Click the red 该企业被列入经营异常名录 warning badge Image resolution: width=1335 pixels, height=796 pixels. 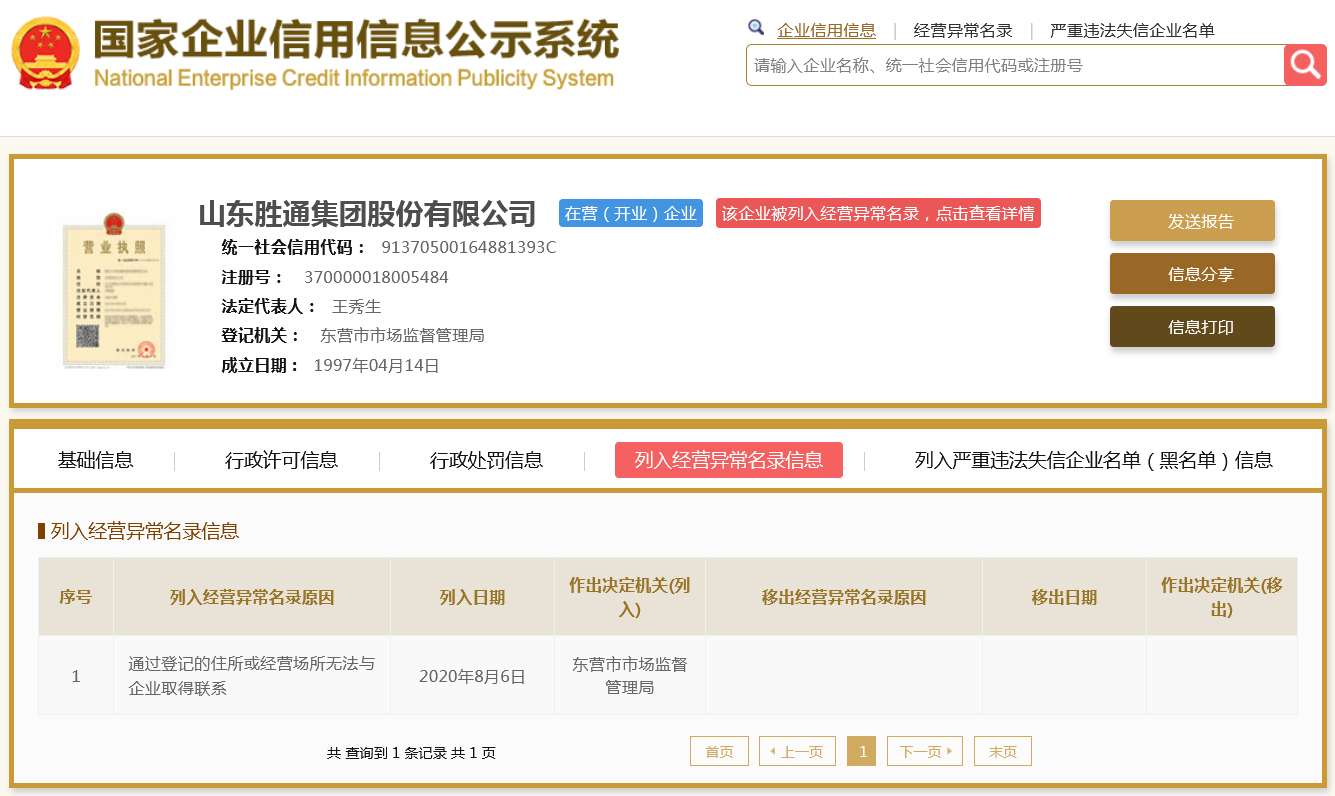[878, 212]
